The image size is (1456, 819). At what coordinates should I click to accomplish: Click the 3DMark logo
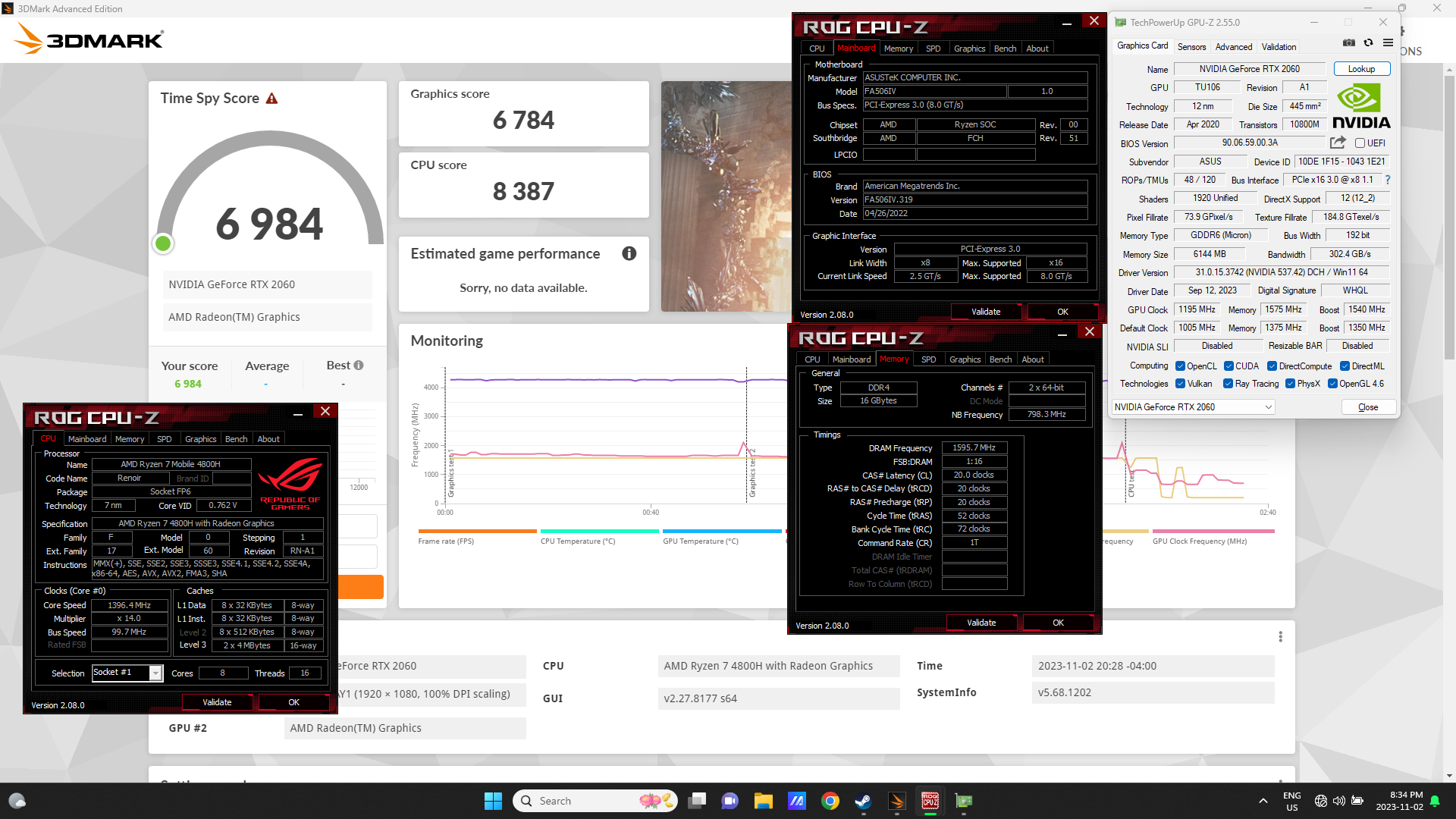tap(89, 39)
